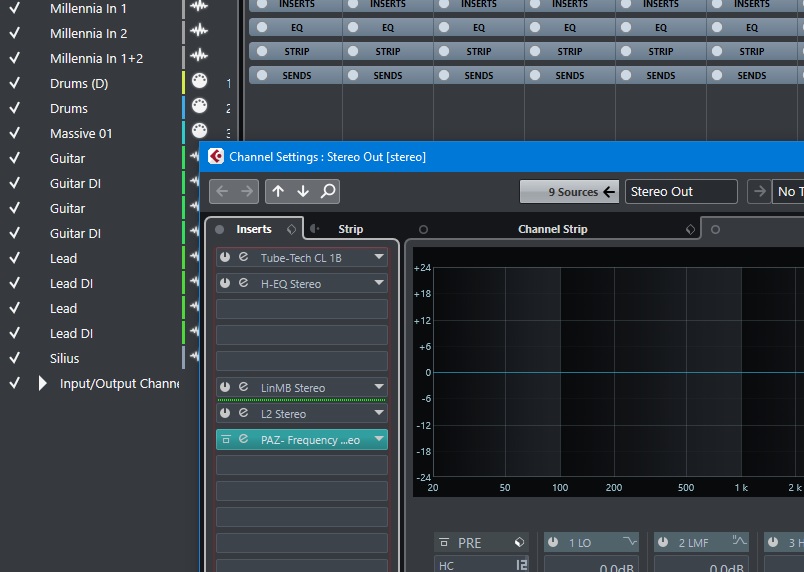Change 1 LO band filter type icon
Screen dimensions: 804x572
(629, 542)
